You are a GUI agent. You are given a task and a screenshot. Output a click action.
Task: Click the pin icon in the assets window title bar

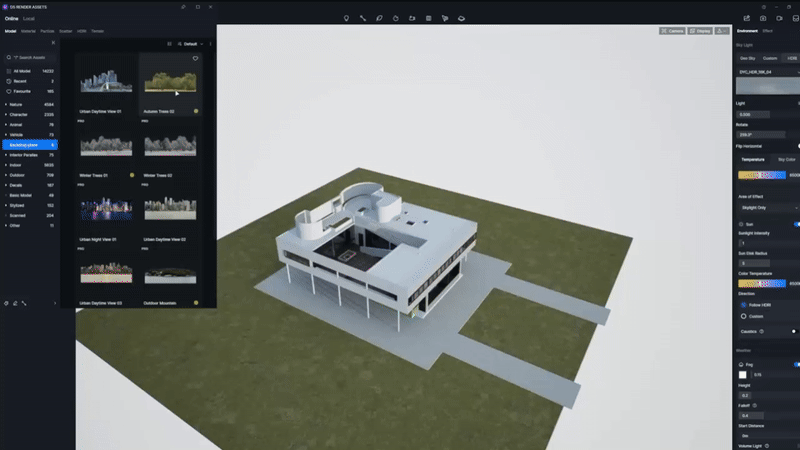tap(183, 7)
